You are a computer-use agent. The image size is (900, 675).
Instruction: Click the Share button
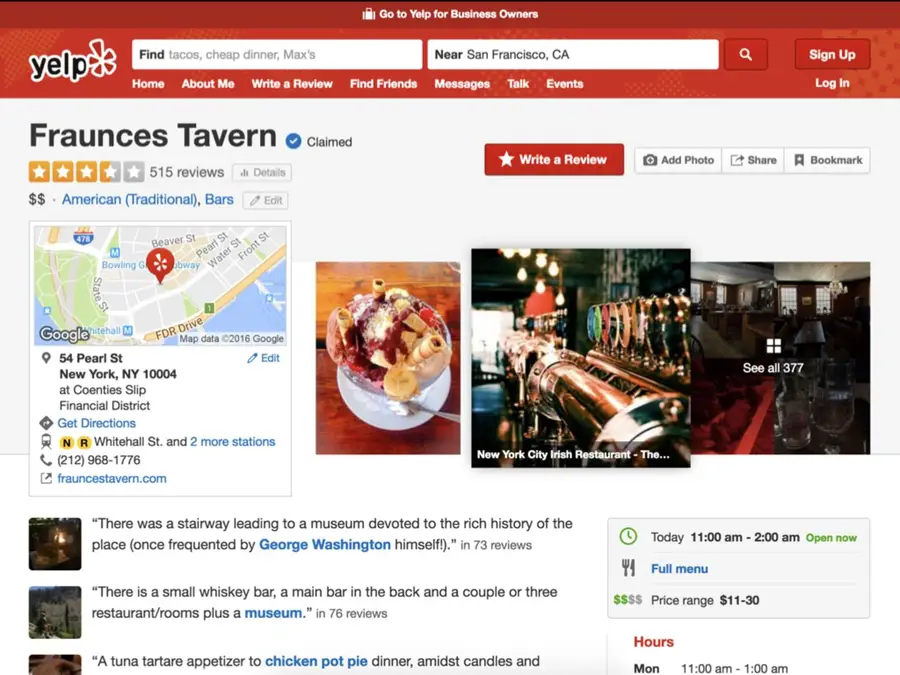[753, 160]
